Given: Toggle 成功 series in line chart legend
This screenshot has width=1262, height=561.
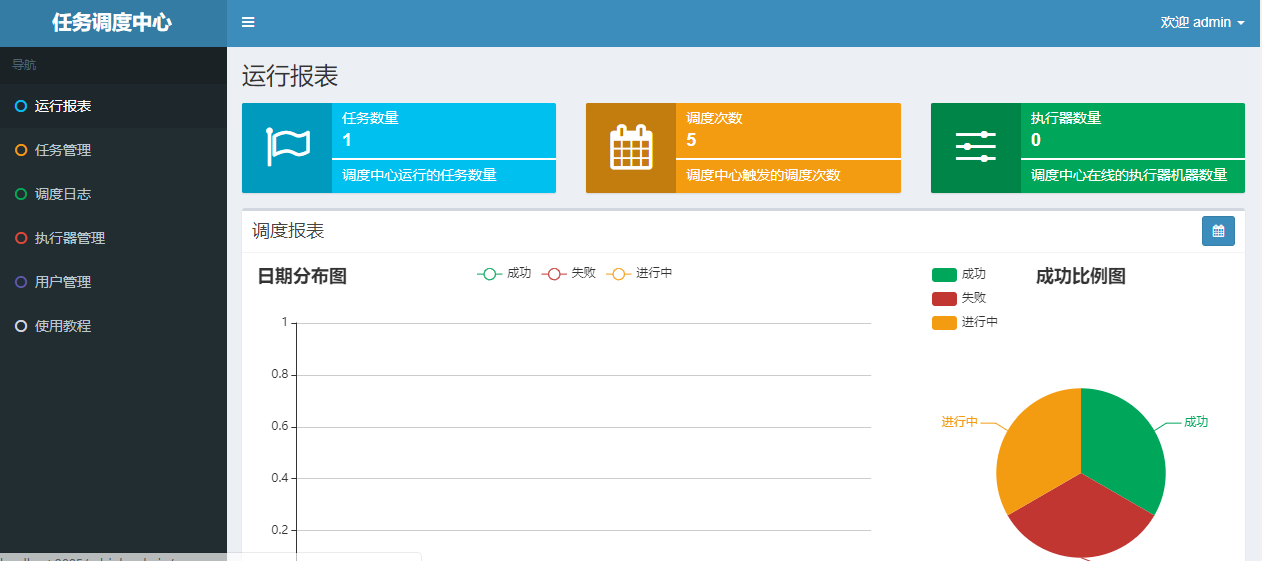Looking at the screenshot, I should coord(505,273).
